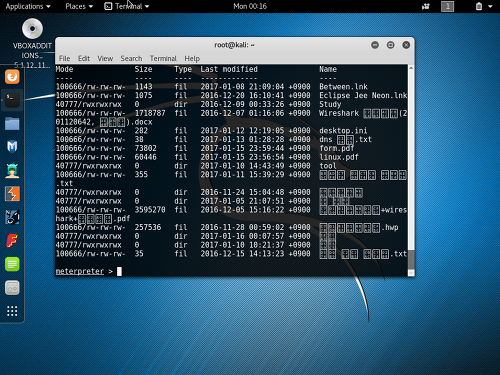Click the Name column header
The width and height of the screenshot is (500, 375).
(328, 69)
